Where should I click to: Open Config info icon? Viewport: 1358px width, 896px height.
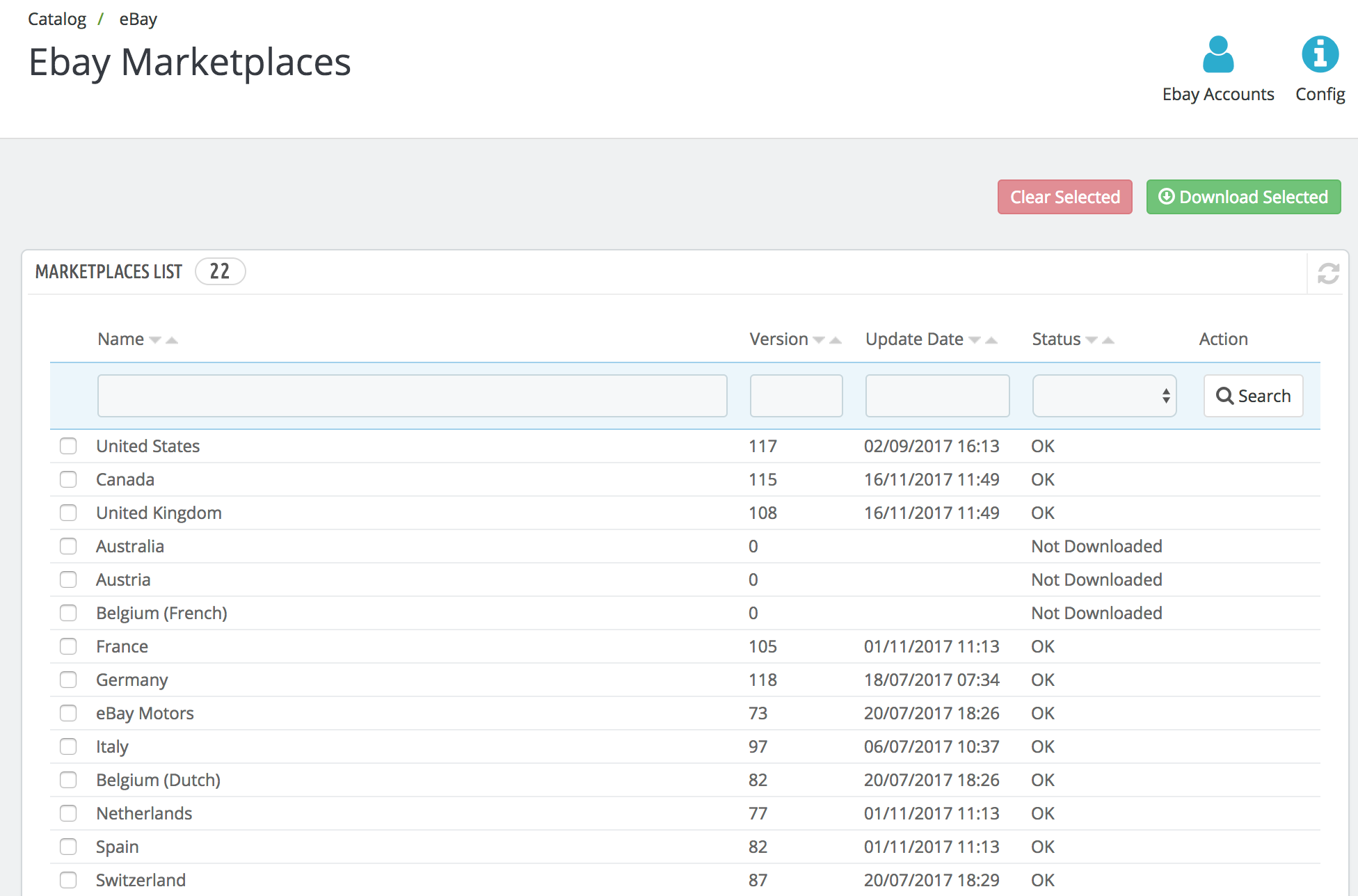coord(1320,54)
